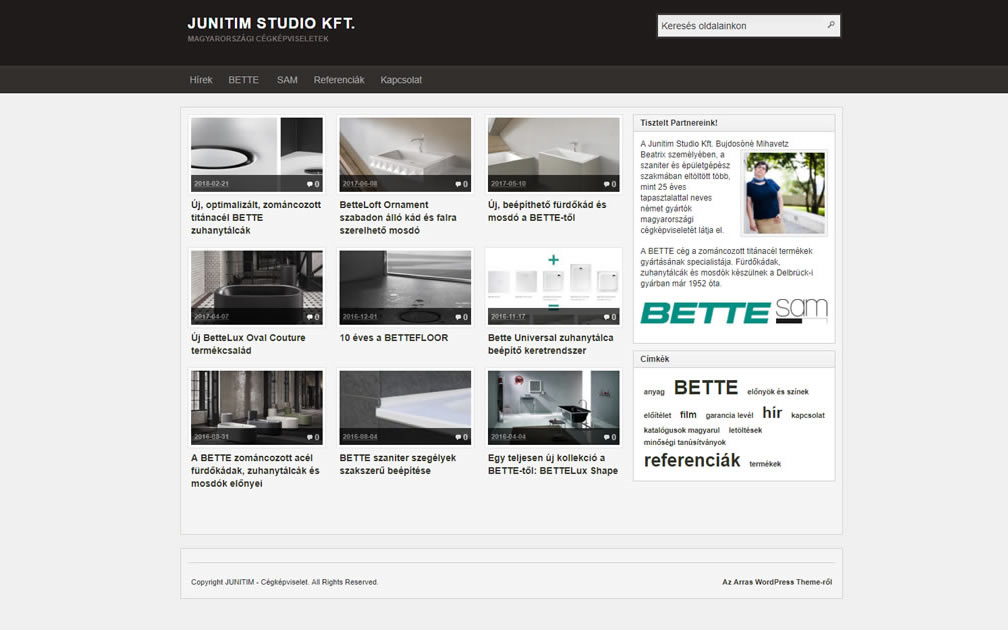Image resolution: width=1008 pixels, height=630 pixels.
Task: Click the 2016-04-04 date label
Action: pos(508,437)
